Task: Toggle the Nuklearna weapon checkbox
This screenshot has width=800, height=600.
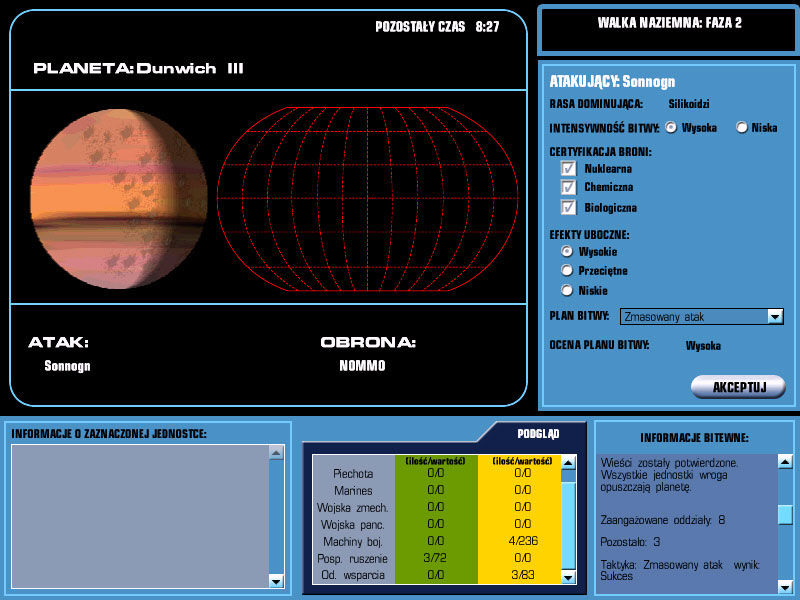Action: click(568, 168)
